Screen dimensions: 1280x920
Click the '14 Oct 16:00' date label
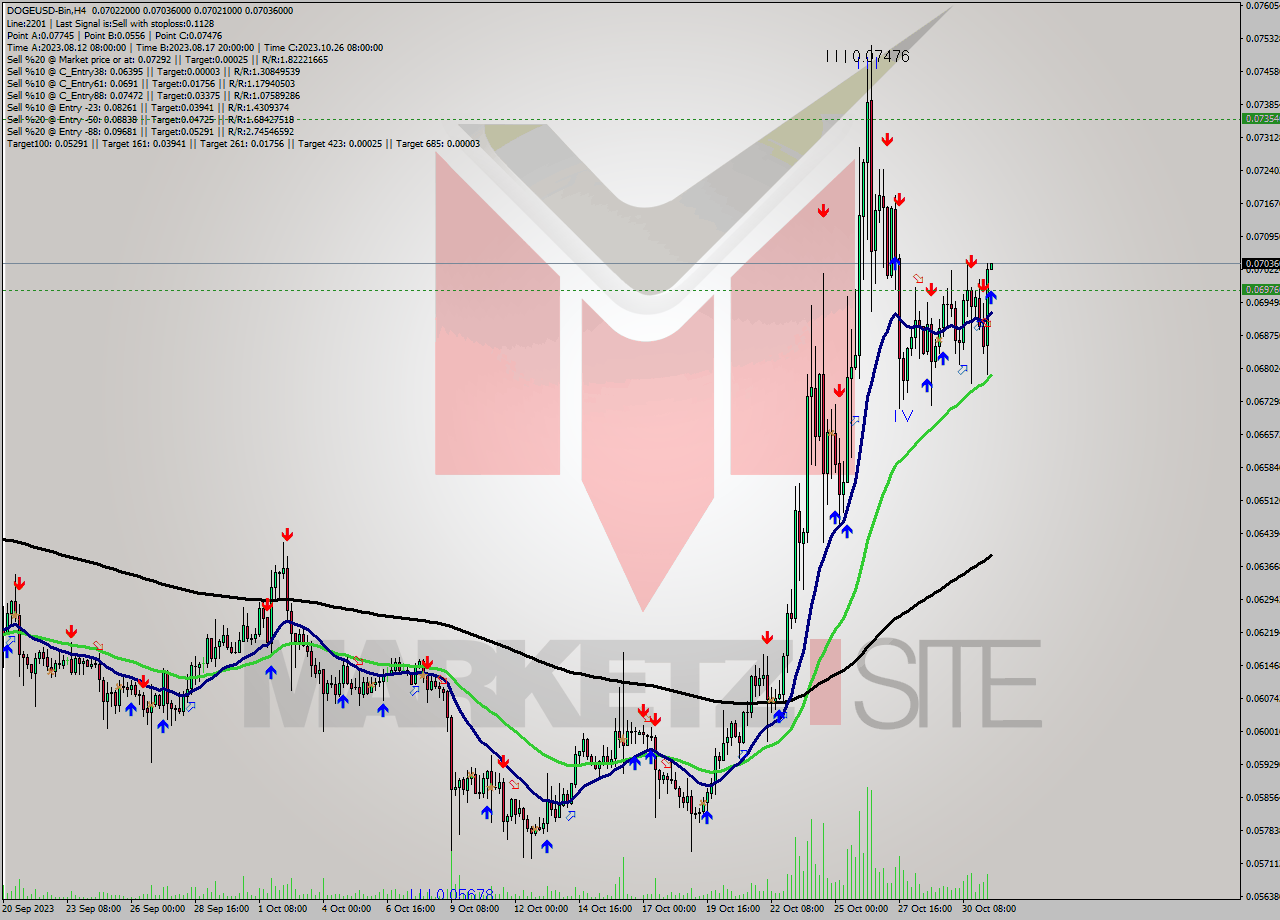[x=605, y=909]
